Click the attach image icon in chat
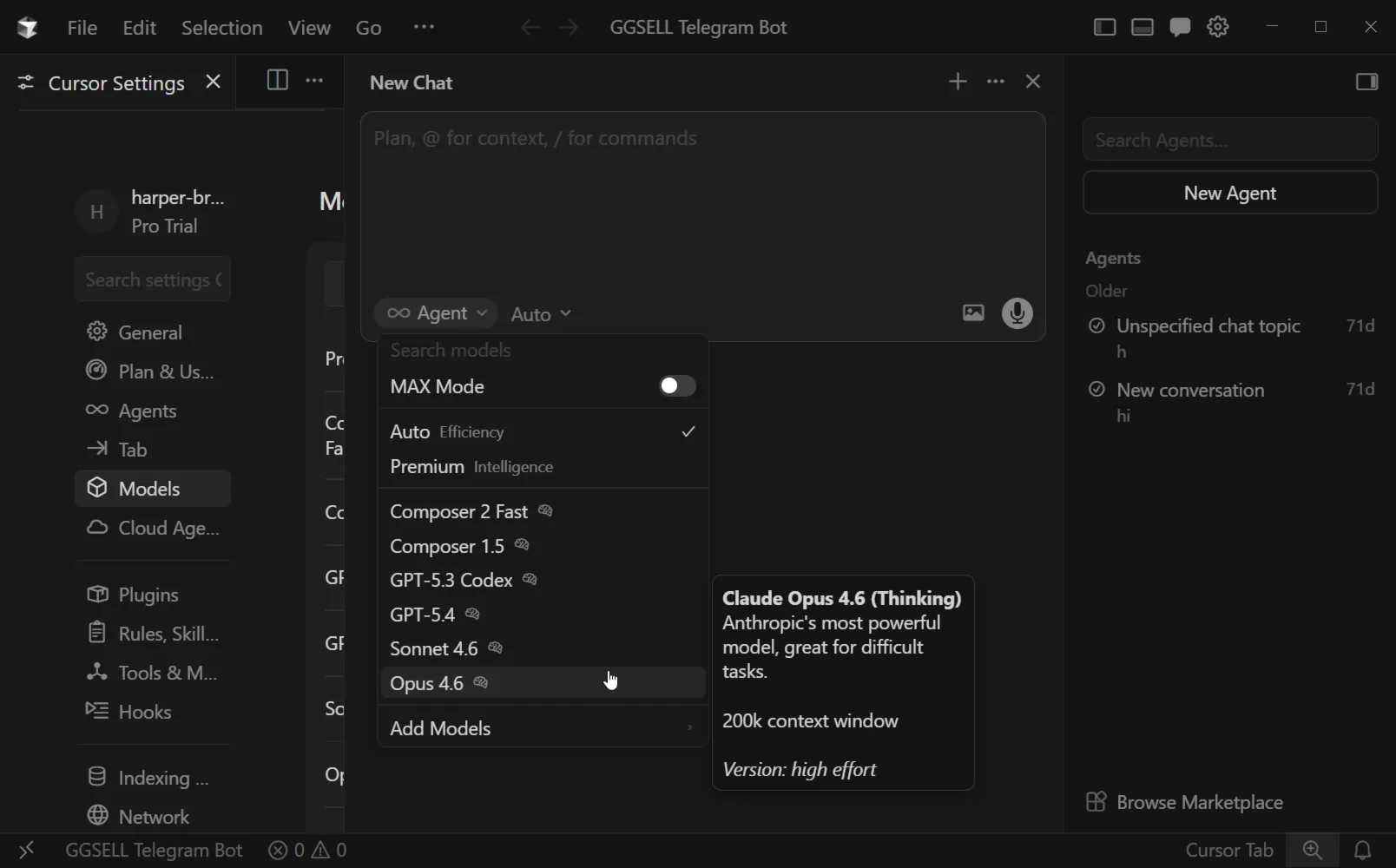Screen dimensions: 1396x868 click(973, 313)
